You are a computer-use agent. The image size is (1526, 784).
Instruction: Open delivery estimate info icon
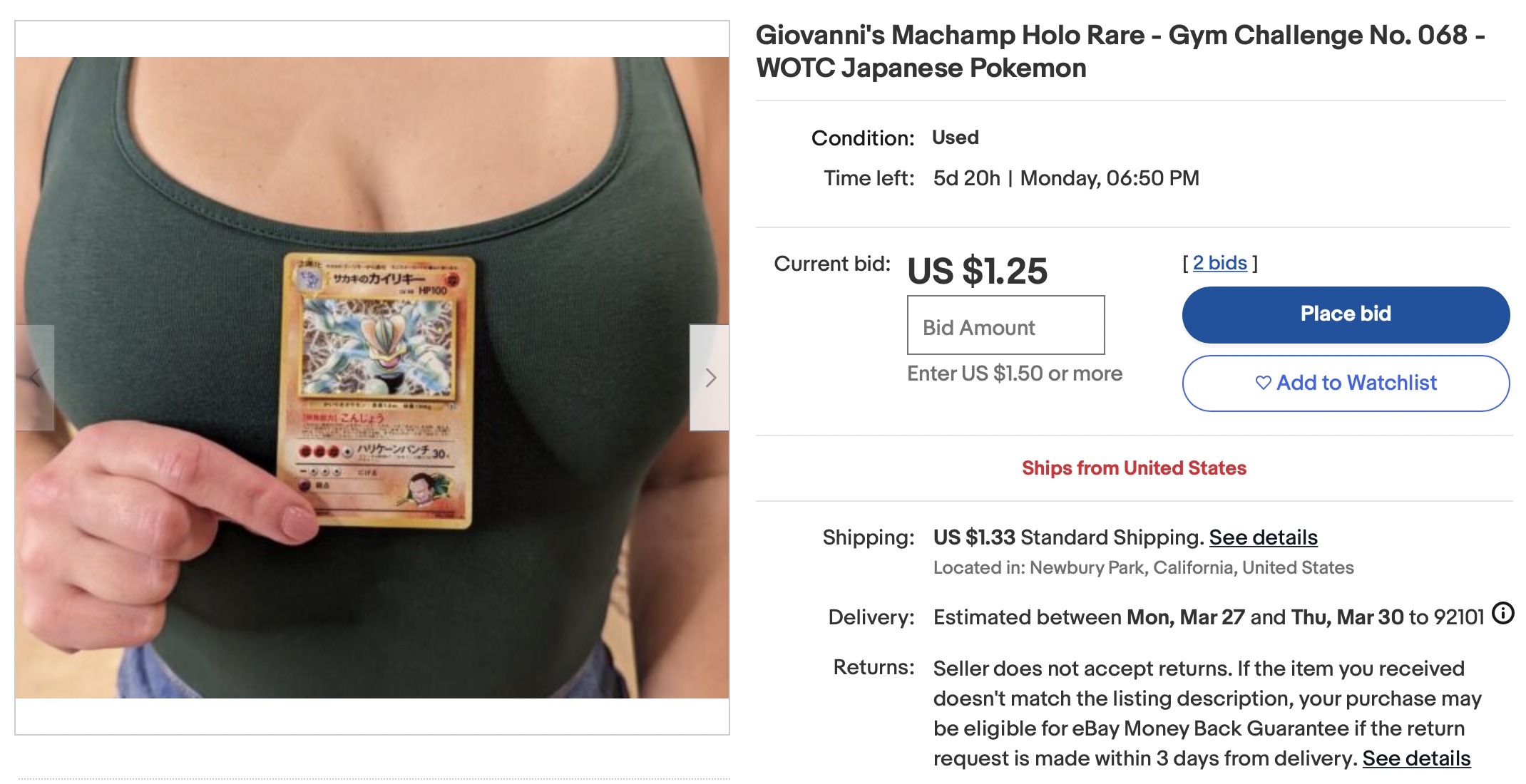click(1503, 613)
